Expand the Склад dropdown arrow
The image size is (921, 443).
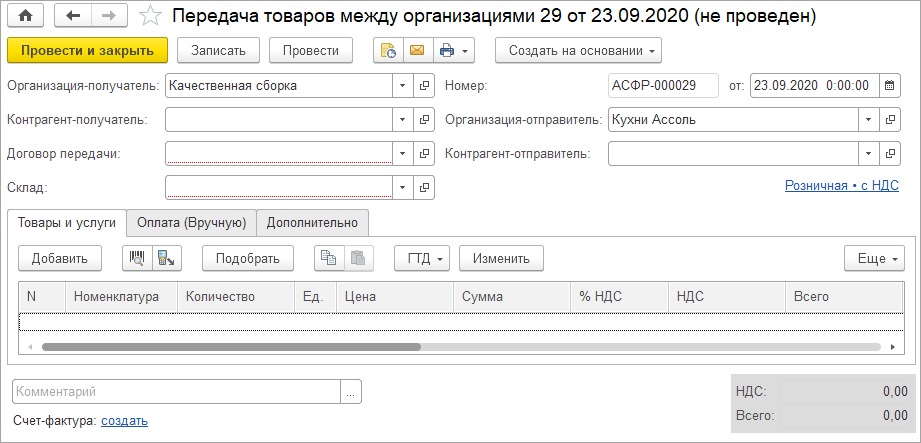(x=402, y=187)
